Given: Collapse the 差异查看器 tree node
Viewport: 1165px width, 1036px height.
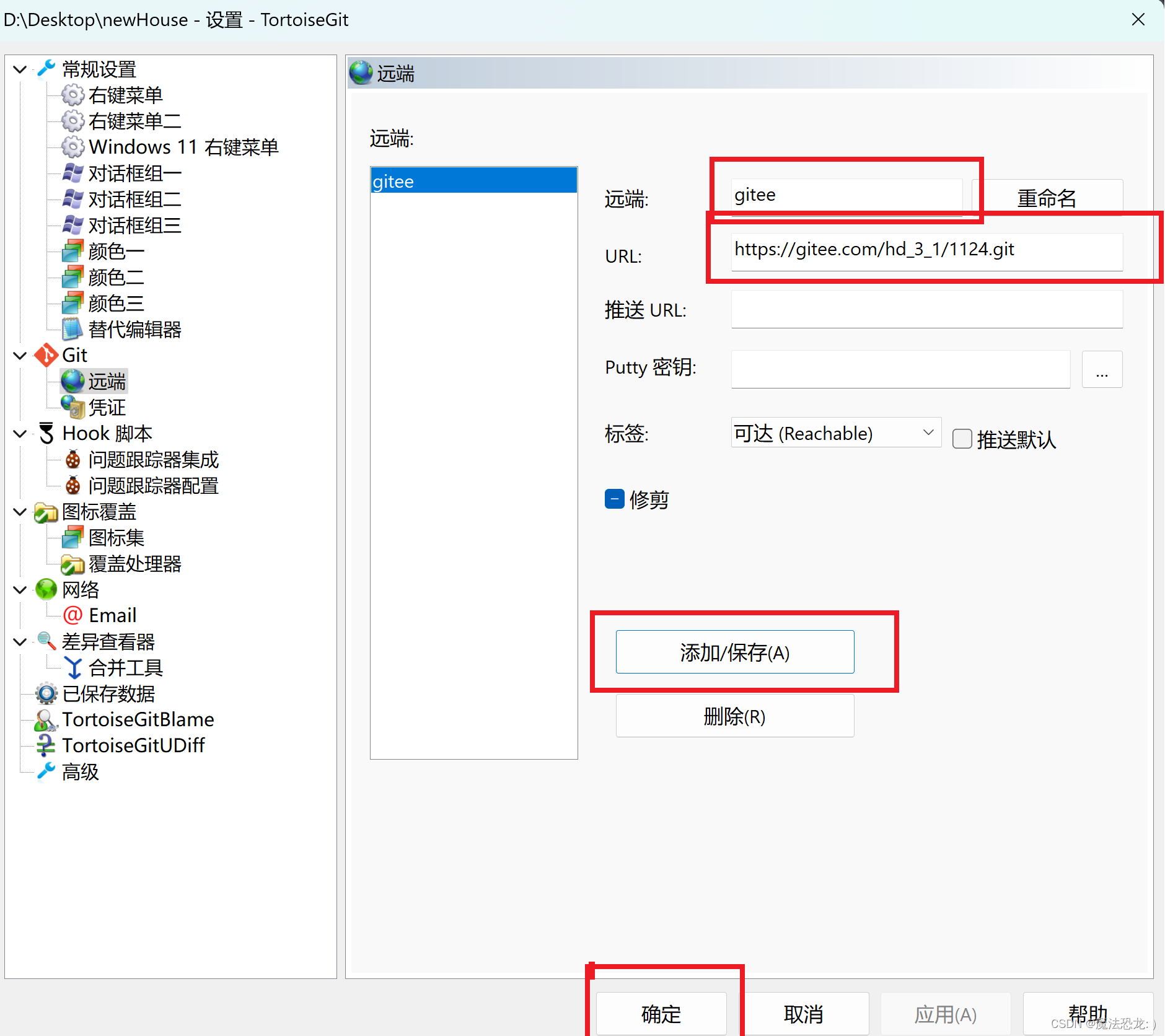Looking at the screenshot, I should (x=20, y=641).
